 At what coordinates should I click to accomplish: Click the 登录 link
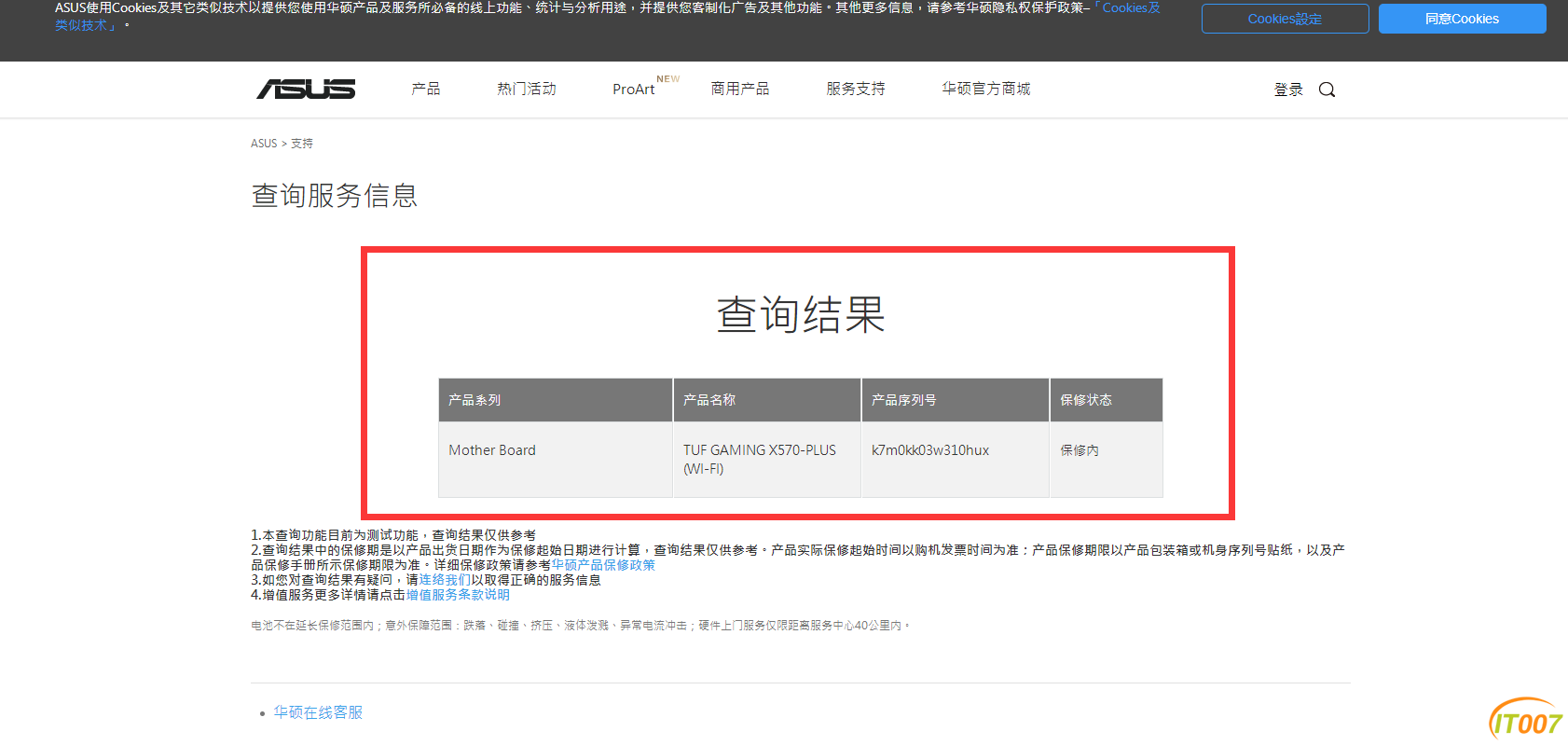[x=1288, y=90]
